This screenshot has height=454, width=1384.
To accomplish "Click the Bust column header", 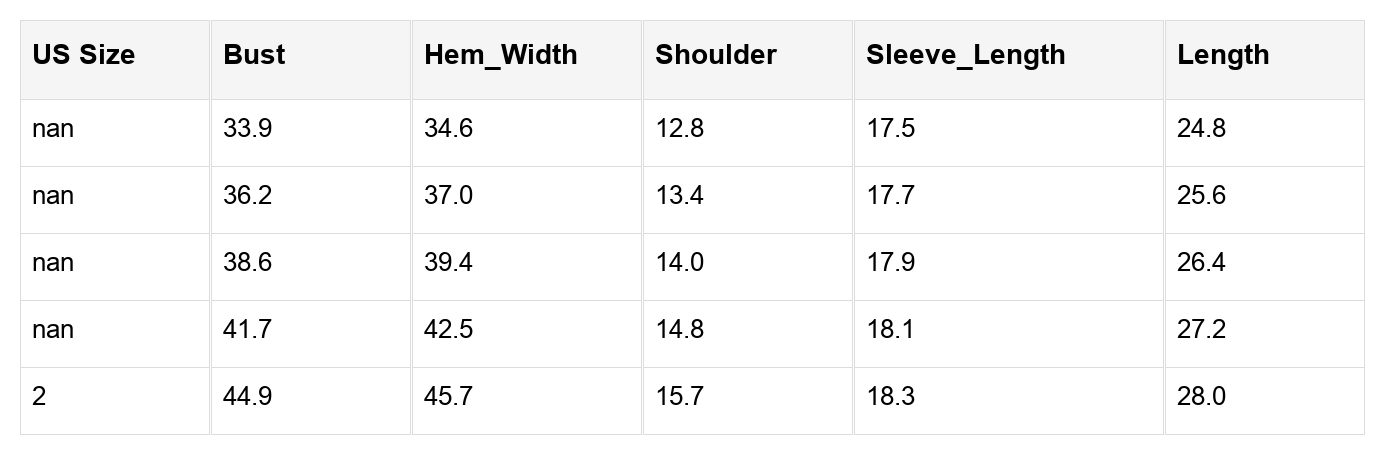I will point(254,55).
